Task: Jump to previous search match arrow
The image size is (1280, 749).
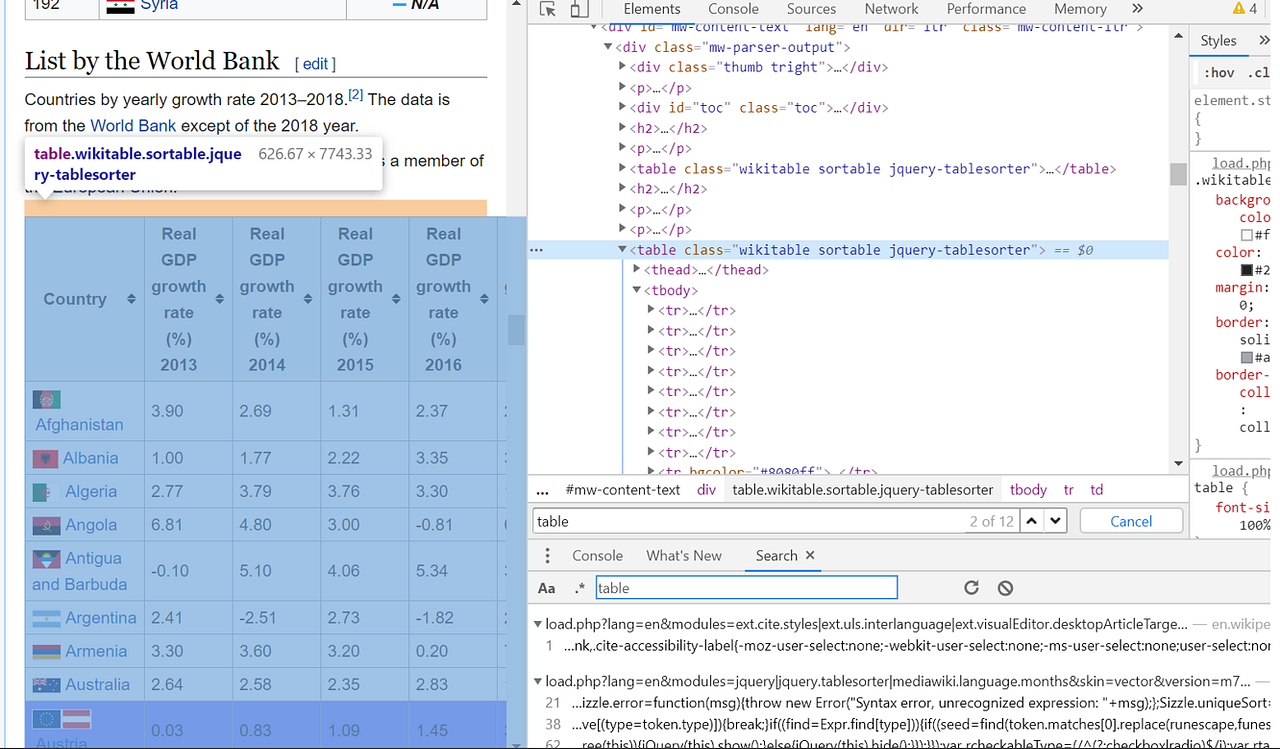Action: (1031, 520)
